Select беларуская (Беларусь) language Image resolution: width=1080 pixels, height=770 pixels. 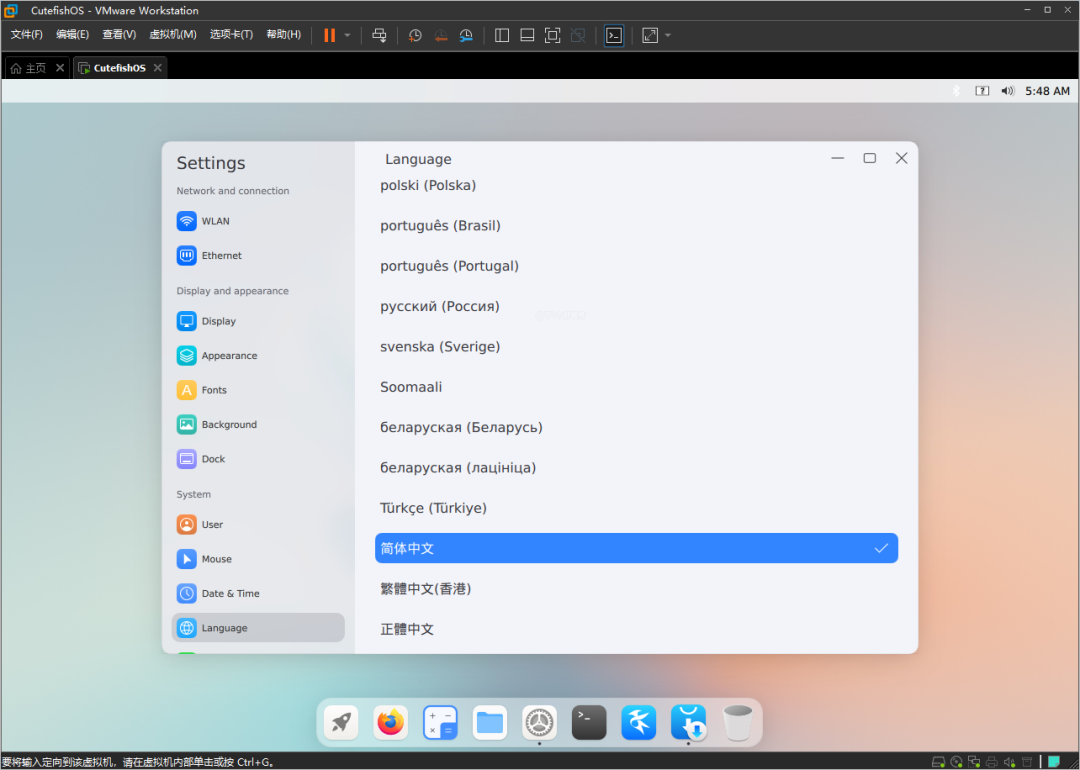pyautogui.click(x=636, y=427)
